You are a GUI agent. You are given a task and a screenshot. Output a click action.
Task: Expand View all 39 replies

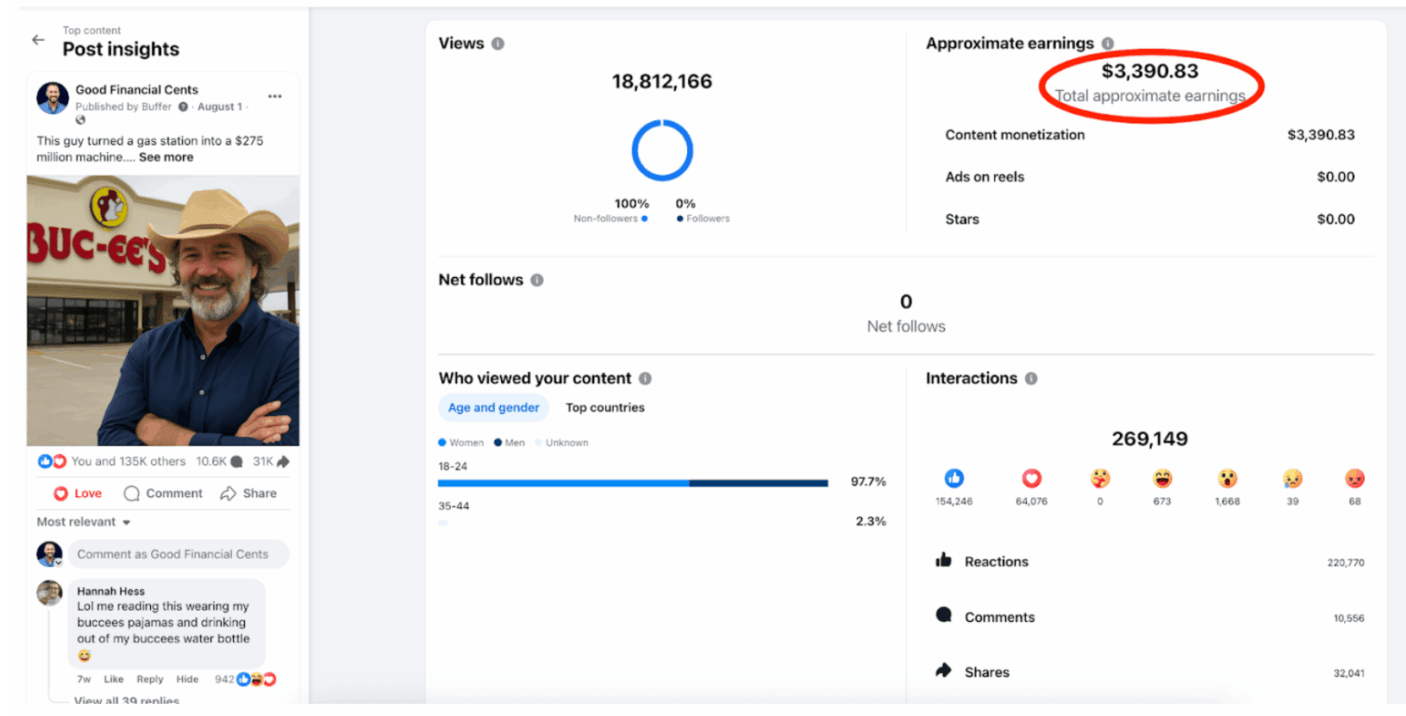pos(126,700)
